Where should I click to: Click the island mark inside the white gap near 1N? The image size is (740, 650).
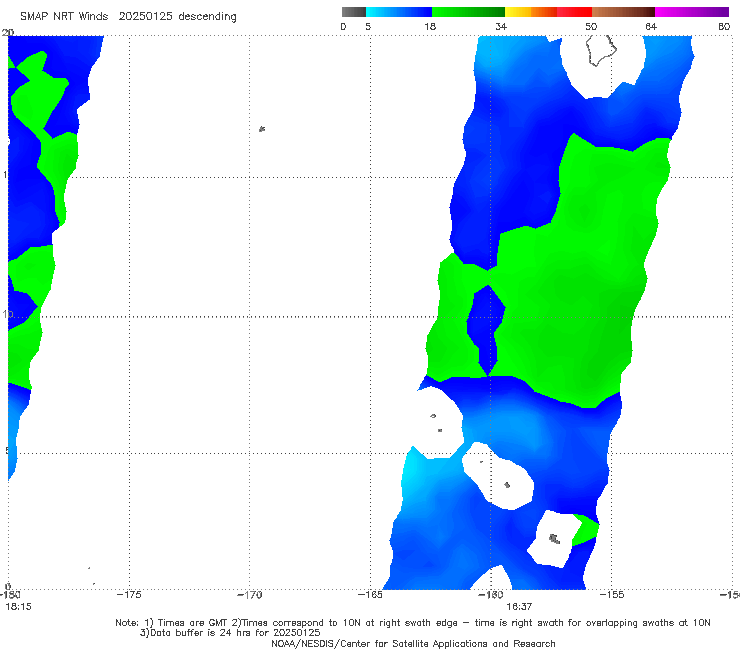click(x=555, y=538)
